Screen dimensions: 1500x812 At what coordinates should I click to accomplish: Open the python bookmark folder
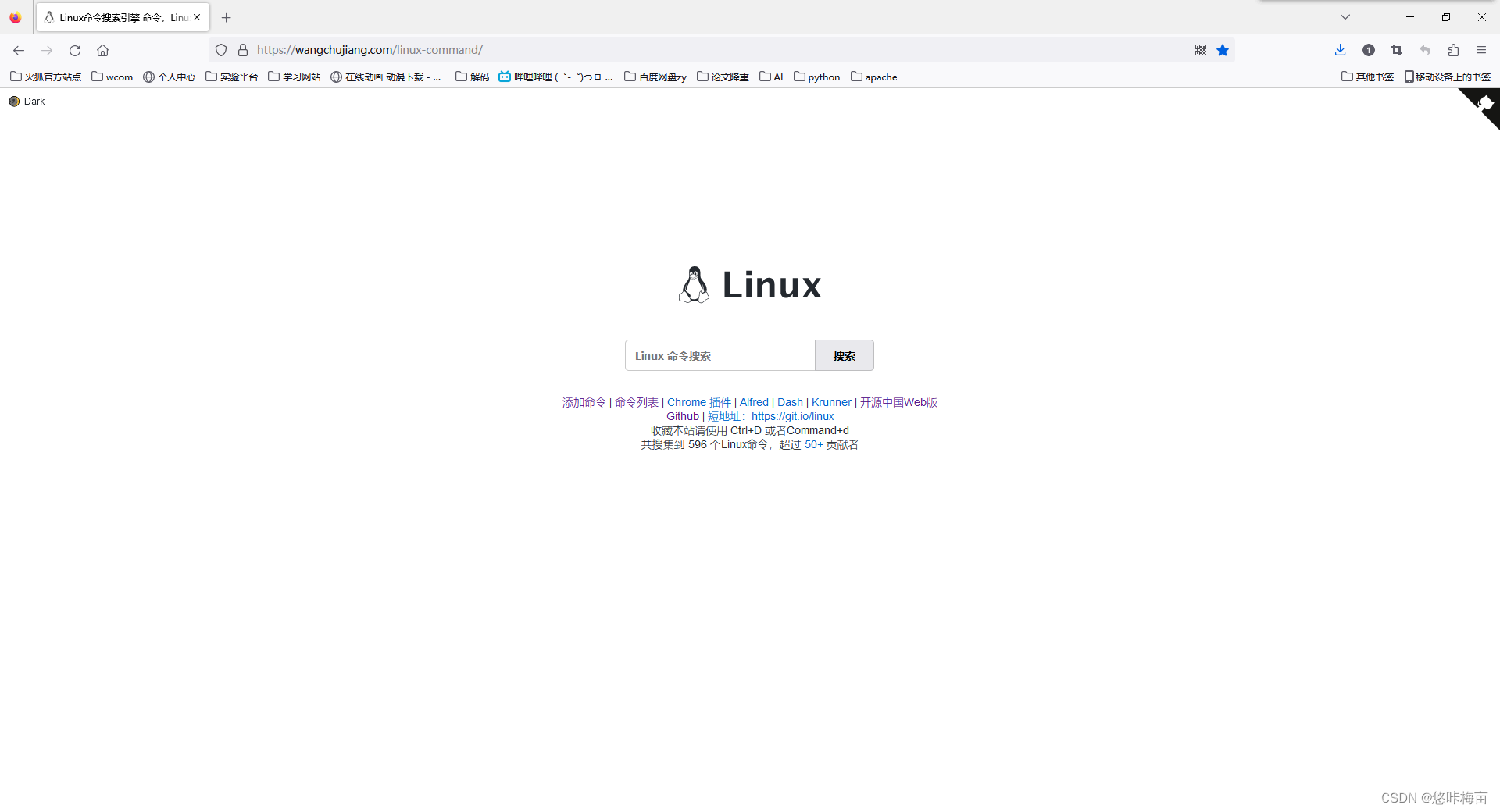(x=816, y=77)
